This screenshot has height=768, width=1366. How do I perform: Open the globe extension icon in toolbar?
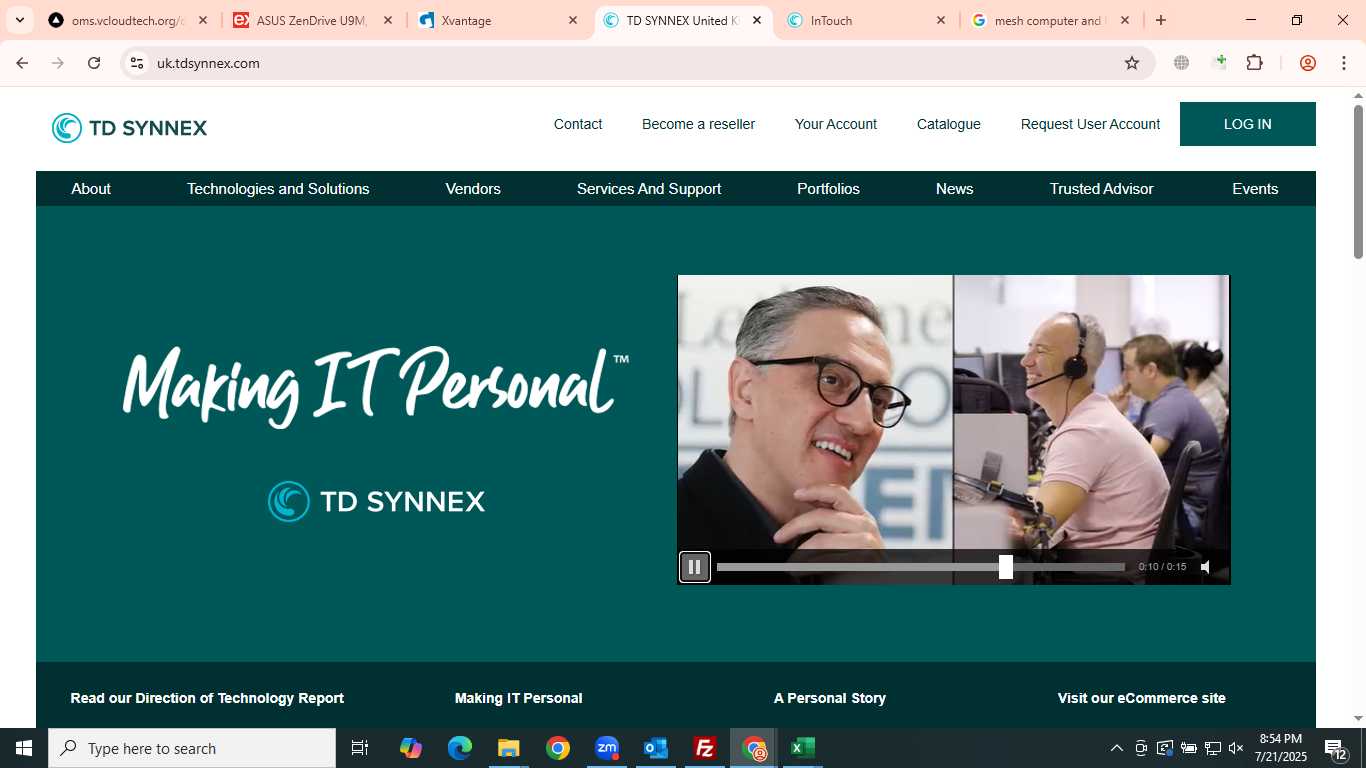click(x=1182, y=63)
